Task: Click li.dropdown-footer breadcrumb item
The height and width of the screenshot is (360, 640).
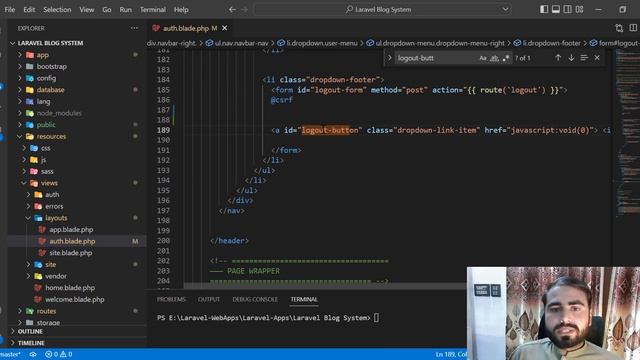Action: coord(547,43)
